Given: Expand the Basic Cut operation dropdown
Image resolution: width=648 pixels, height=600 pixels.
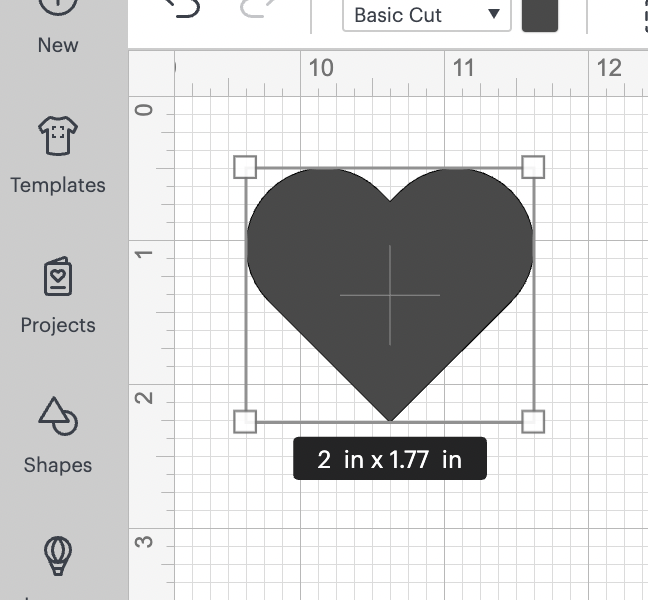Looking at the screenshot, I should [426, 15].
